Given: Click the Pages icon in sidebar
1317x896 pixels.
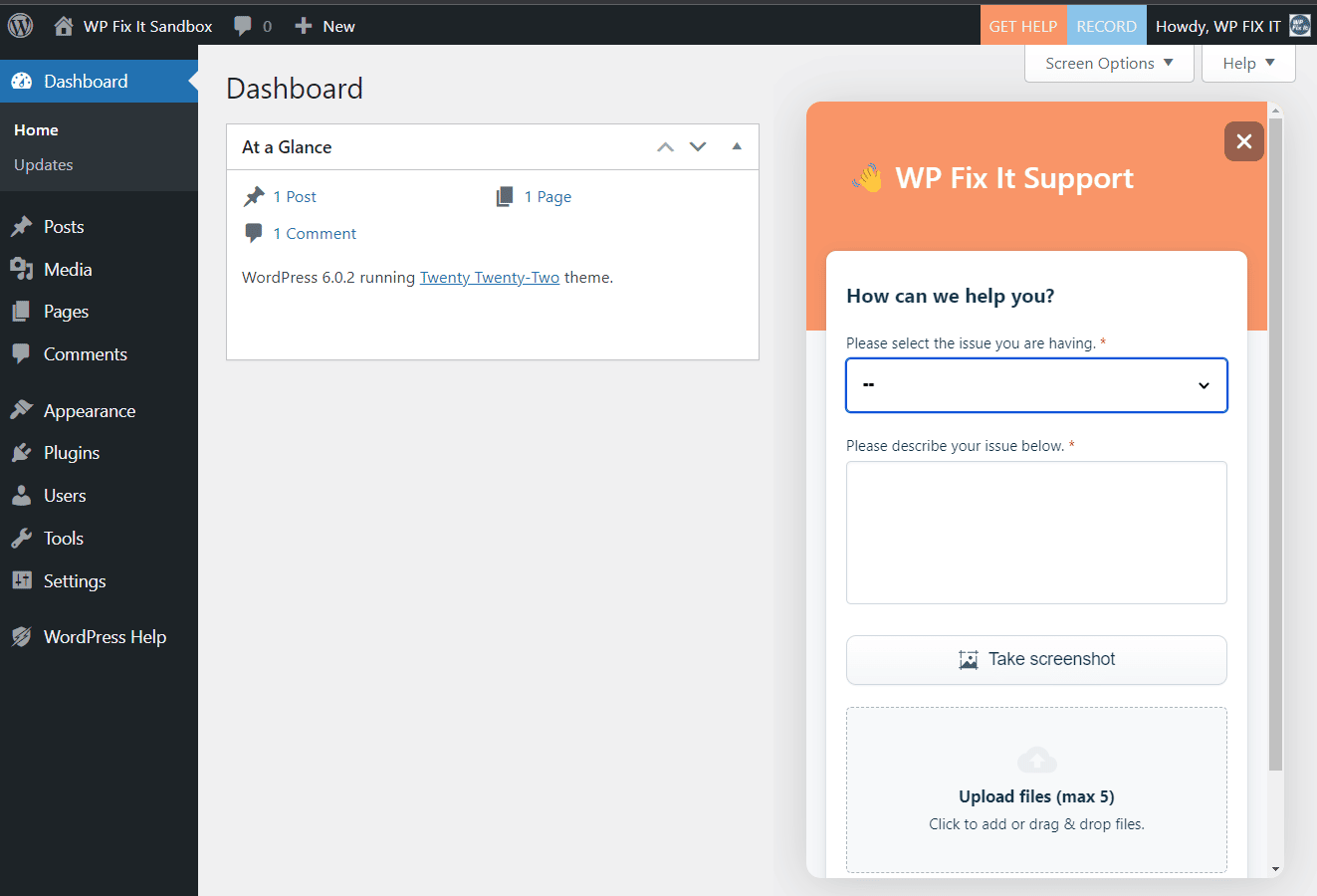Looking at the screenshot, I should click(x=22, y=312).
